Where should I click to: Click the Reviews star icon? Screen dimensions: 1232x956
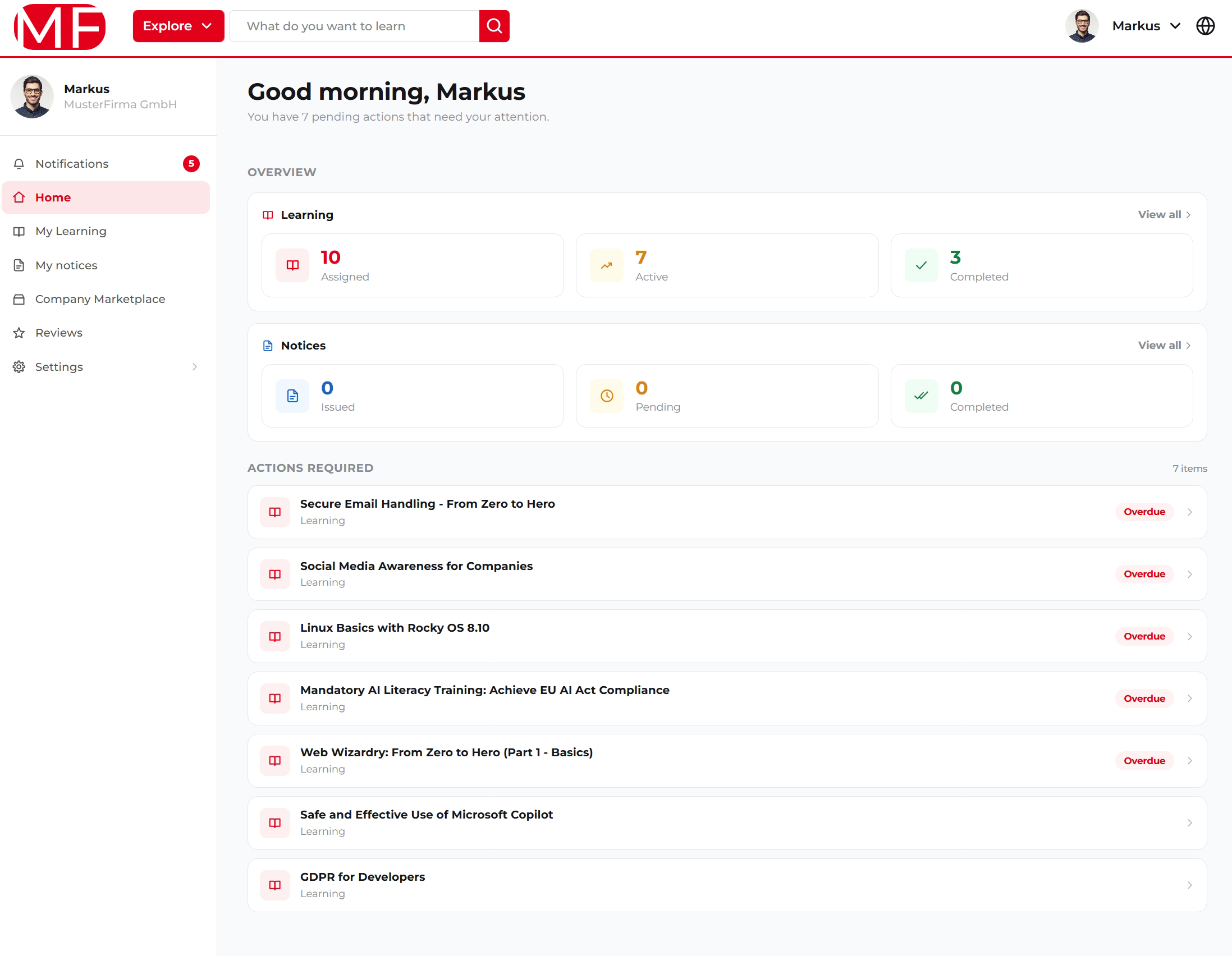point(19,333)
